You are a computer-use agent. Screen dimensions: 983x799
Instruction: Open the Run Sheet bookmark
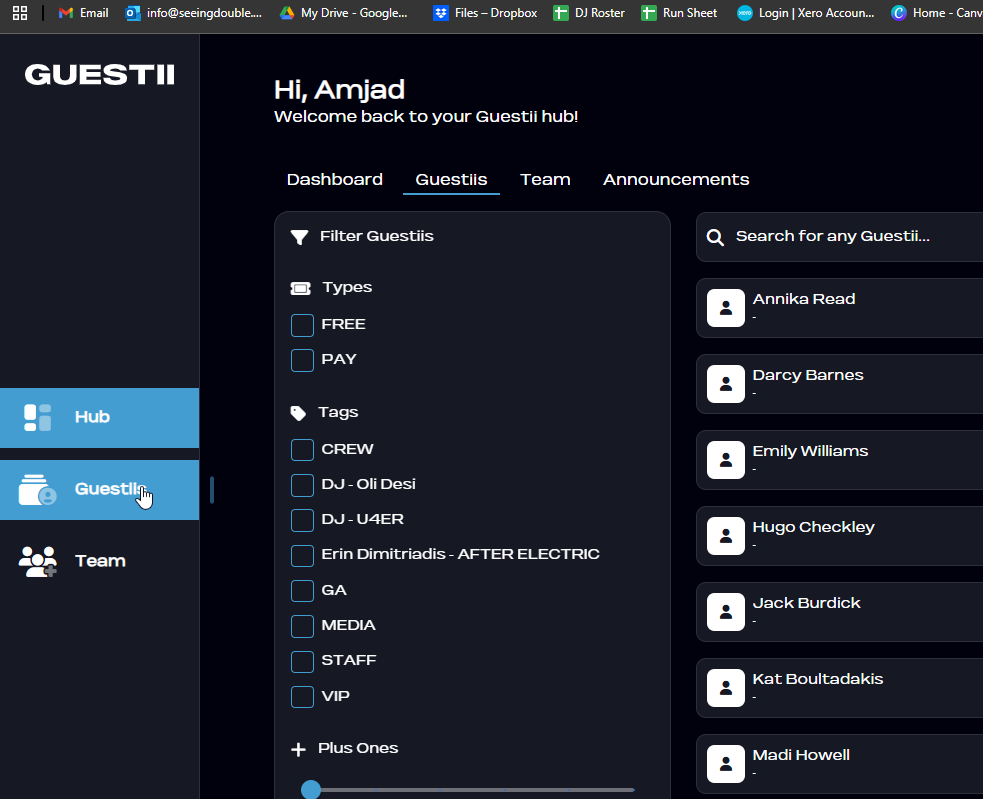click(x=679, y=13)
